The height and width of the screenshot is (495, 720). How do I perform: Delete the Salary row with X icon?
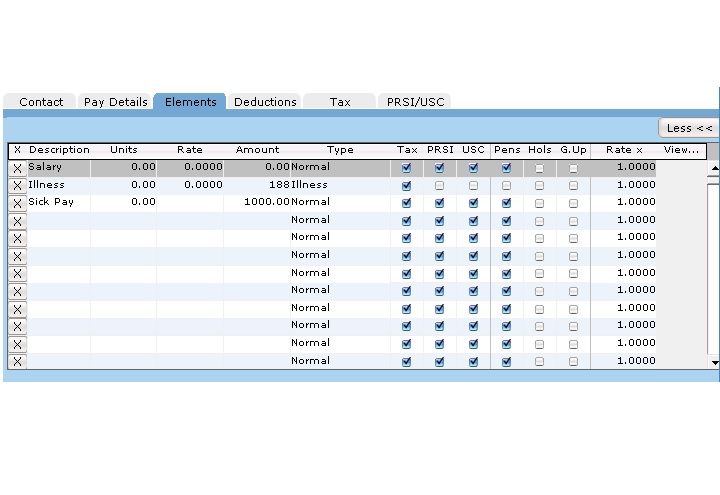click(17, 168)
